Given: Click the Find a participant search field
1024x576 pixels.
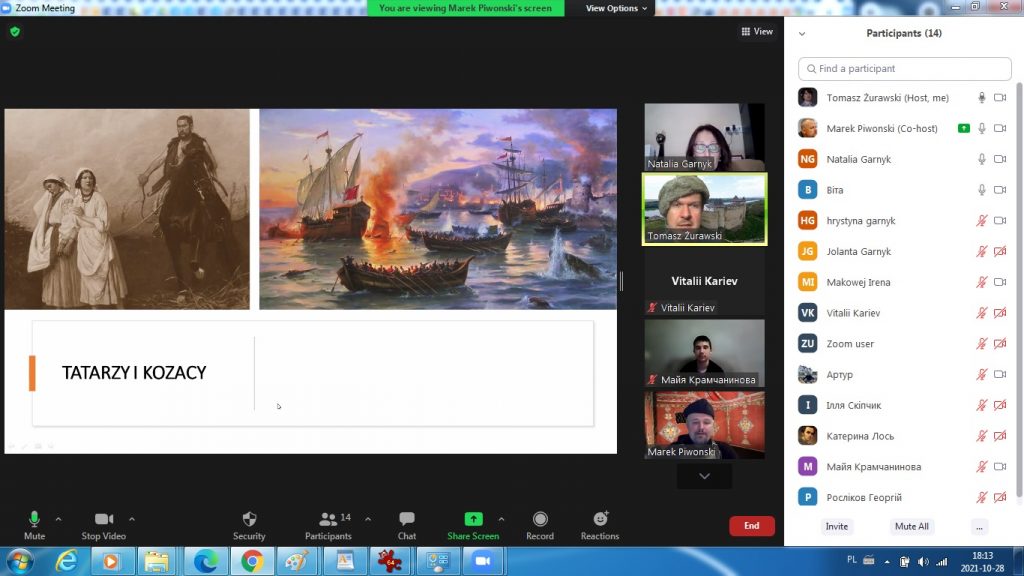Looking at the screenshot, I should point(905,69).
